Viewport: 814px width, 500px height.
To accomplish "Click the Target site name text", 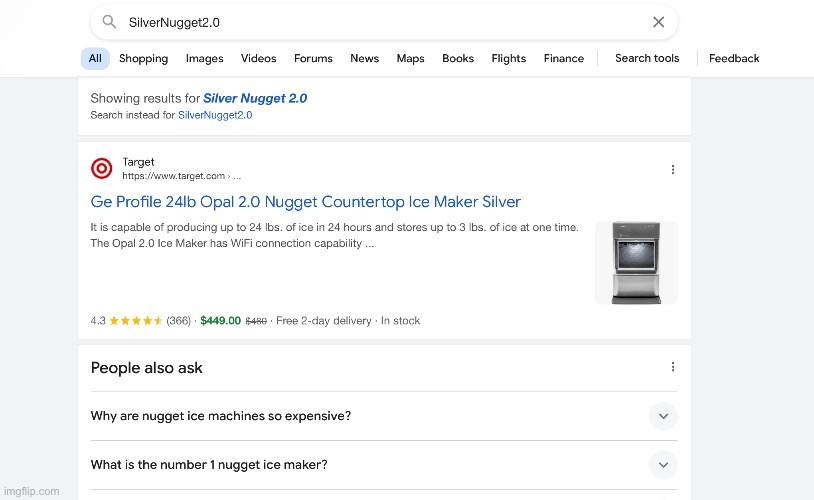I will [x=138, y=162].
